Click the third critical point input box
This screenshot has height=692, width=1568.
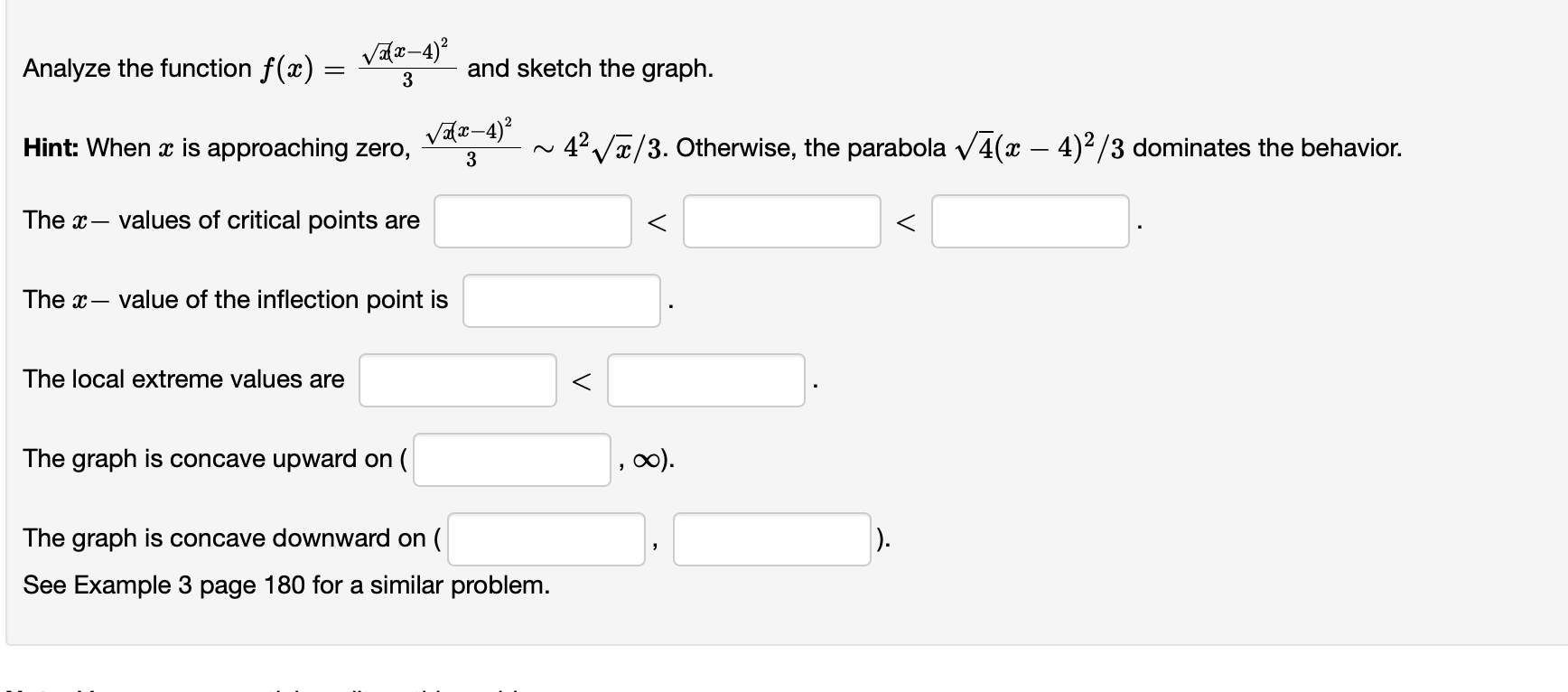pyautogui.click(x=1031, y=220)
